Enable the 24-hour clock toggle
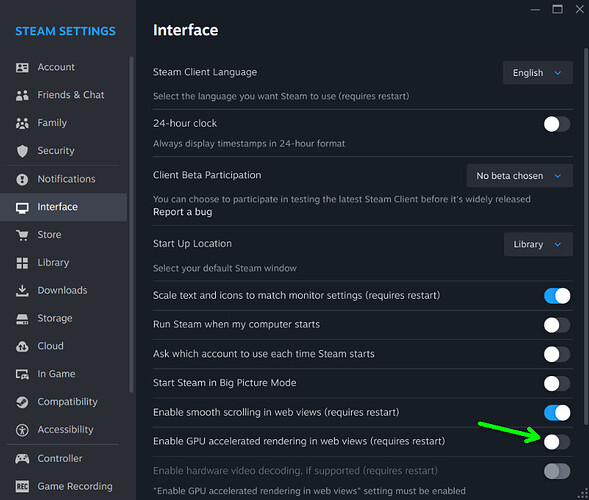The height and width of the screenshot is (500, 589). tap(557, 124)
